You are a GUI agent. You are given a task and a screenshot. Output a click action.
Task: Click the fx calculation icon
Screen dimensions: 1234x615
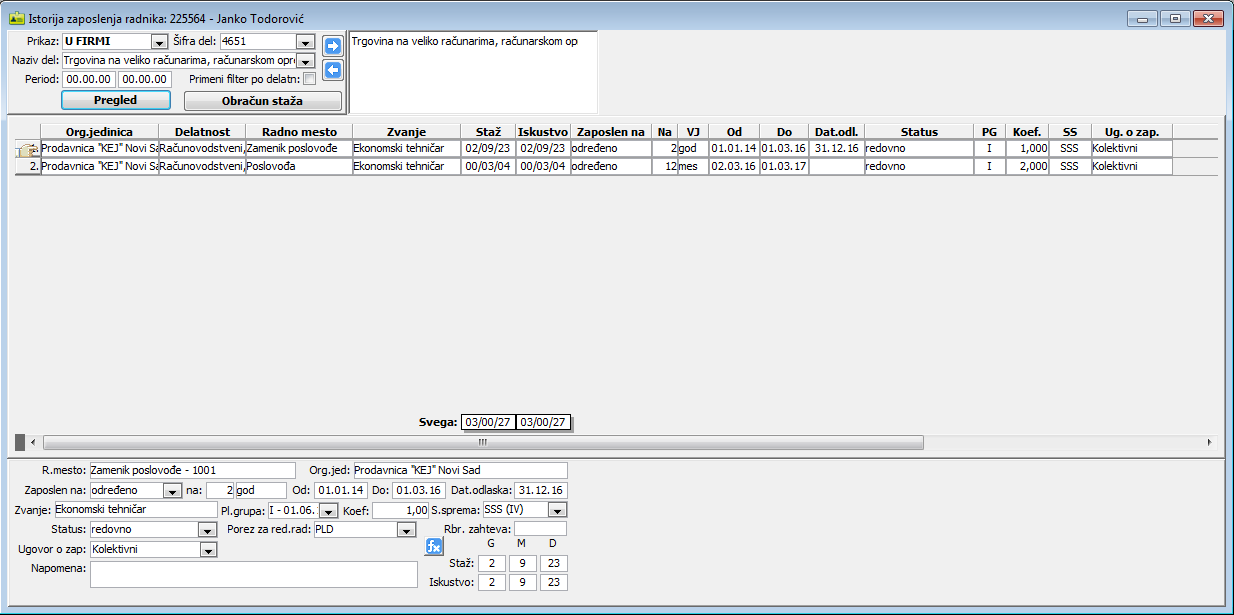[434, 546]
